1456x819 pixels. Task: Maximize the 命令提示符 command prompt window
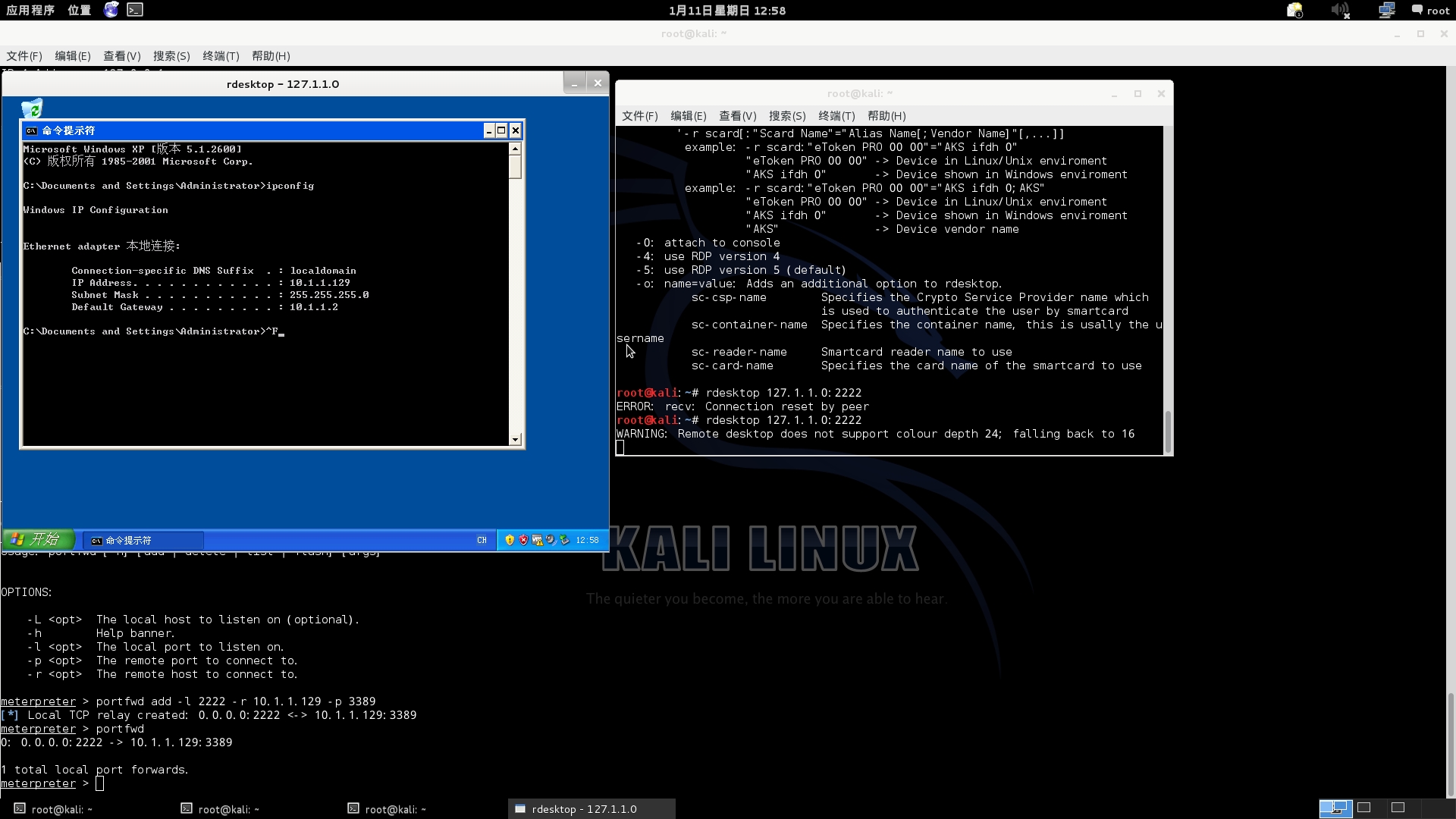[501, 130]
